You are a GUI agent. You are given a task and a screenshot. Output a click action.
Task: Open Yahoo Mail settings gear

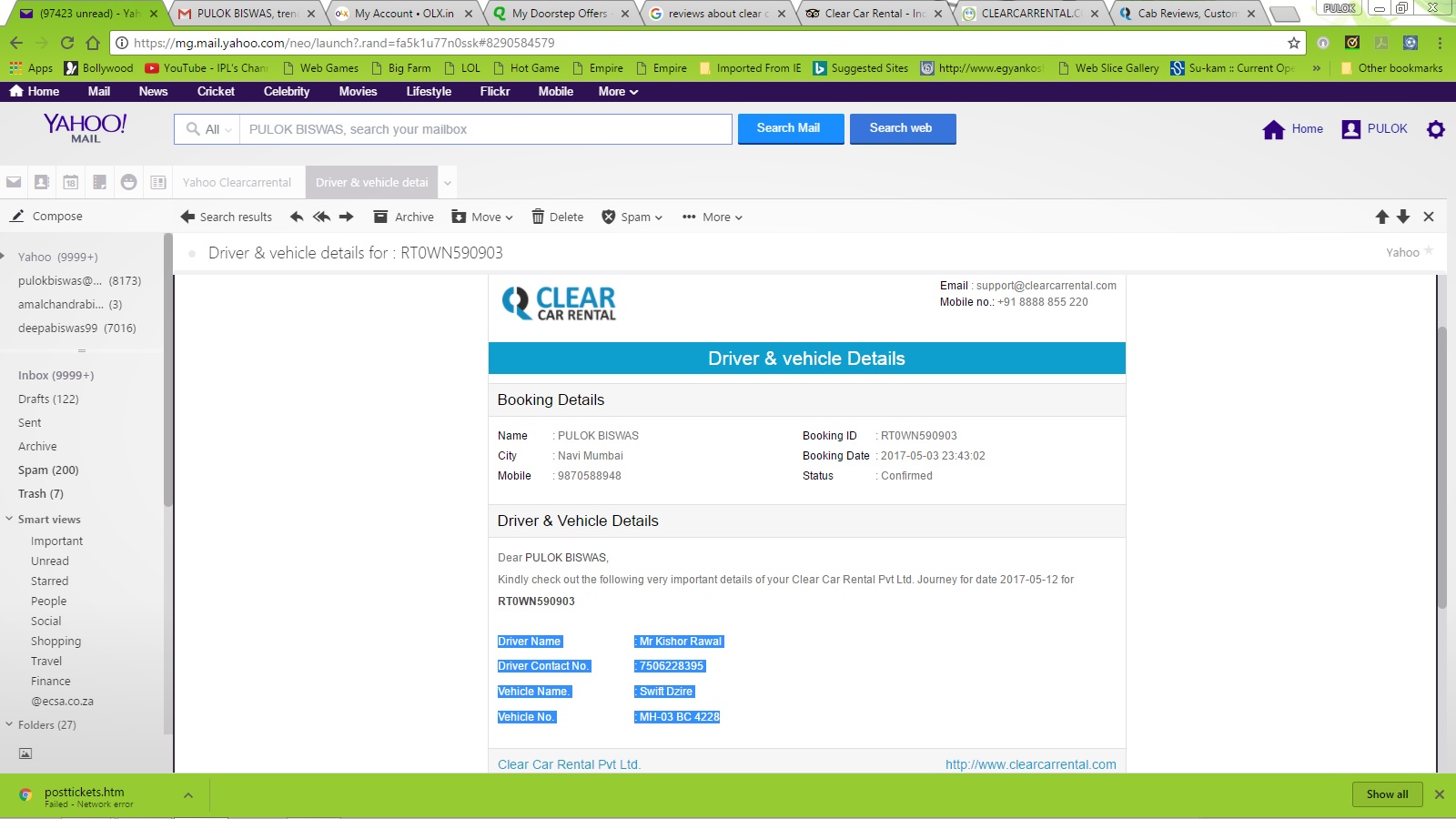tap(1436, 129)
